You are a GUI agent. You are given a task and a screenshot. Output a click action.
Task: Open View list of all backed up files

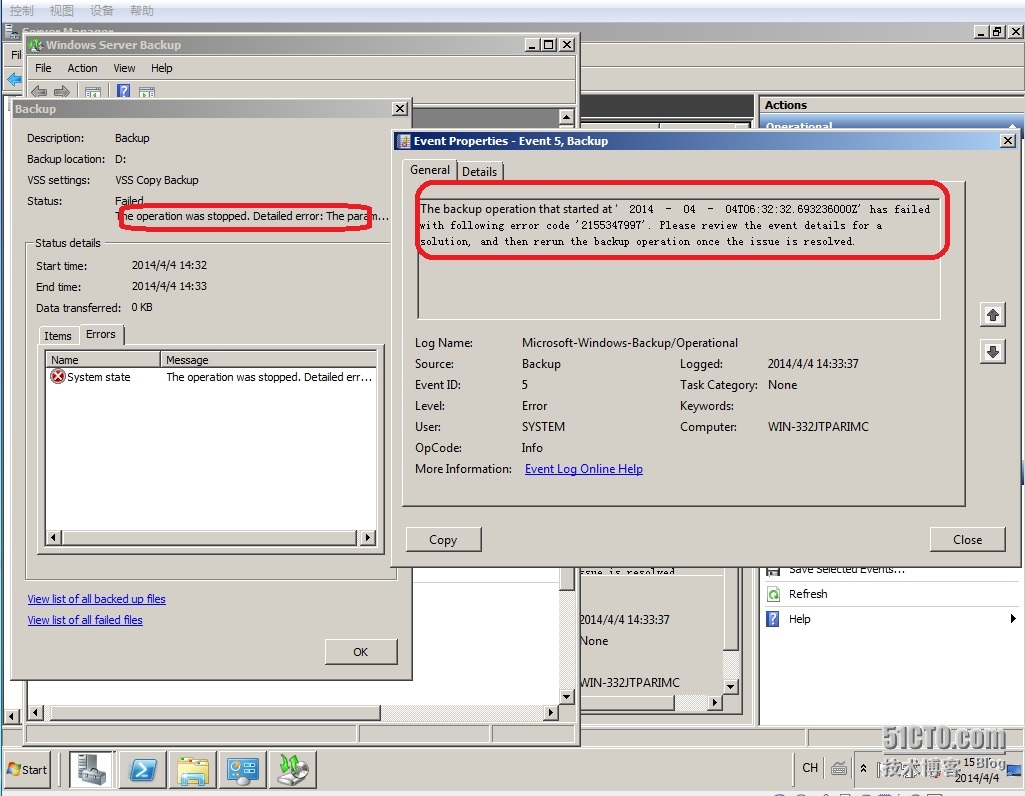click(97, 599)
